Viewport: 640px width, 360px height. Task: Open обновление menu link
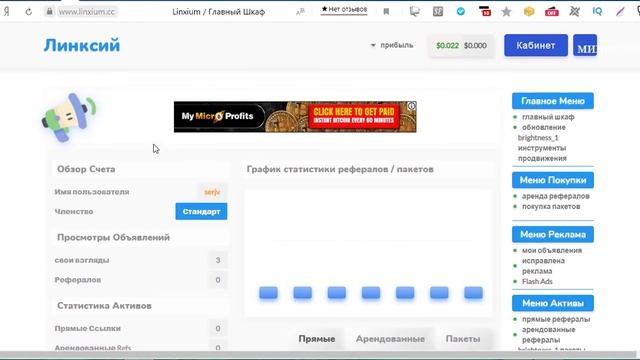coord(544,127)
